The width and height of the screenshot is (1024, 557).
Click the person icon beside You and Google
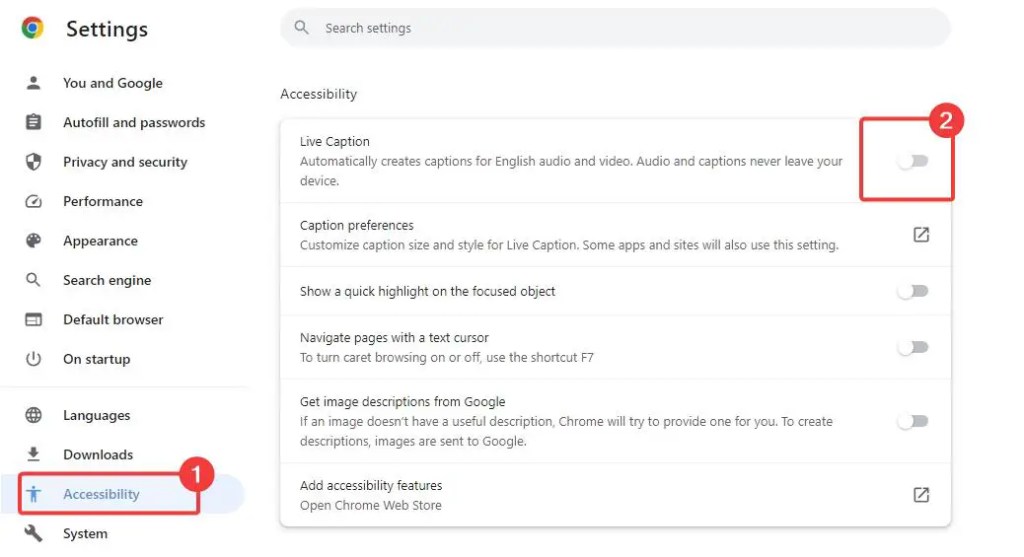(x=33, y=83)
